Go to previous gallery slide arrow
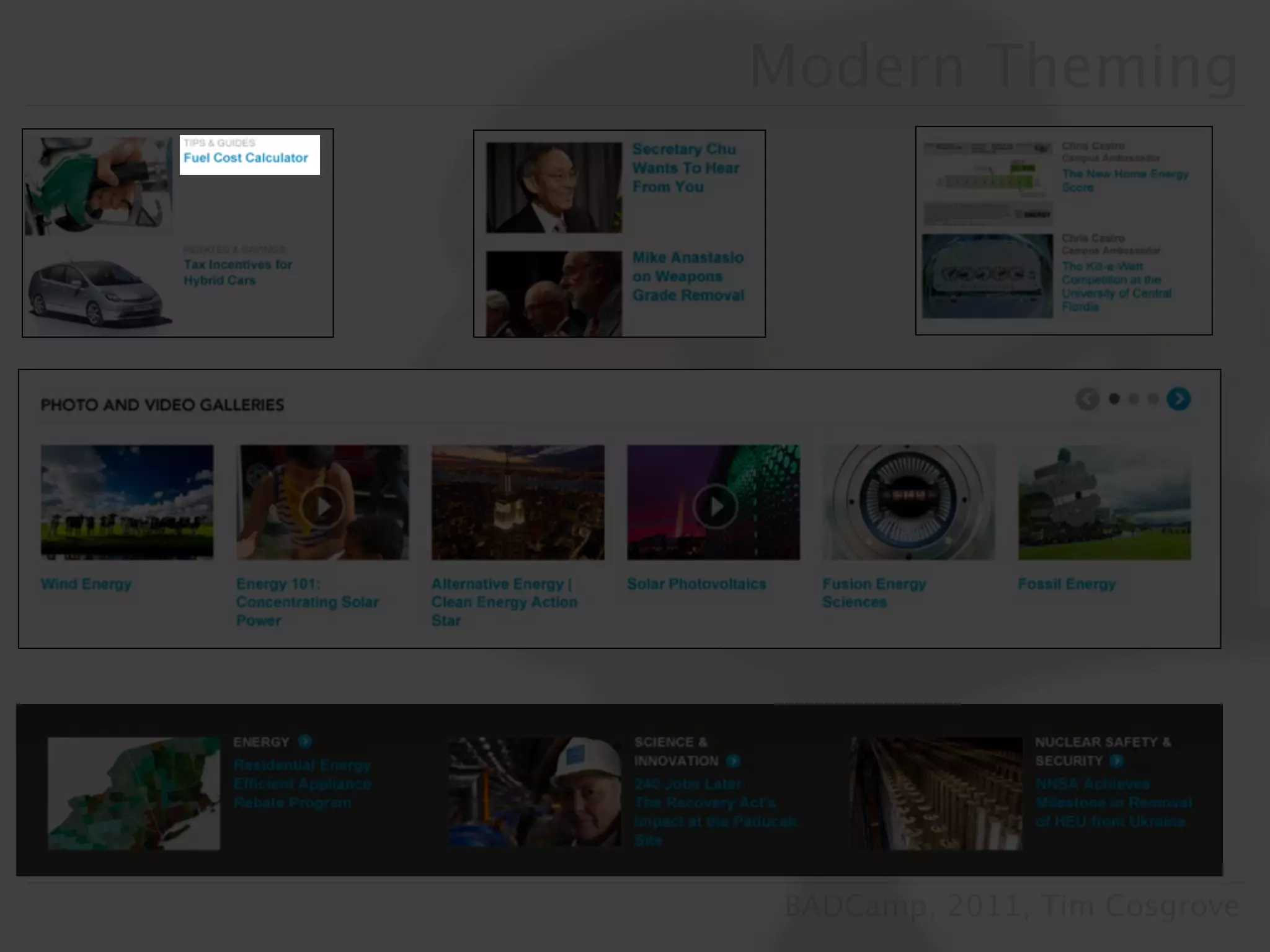The width and height of the screenshot is (1270, 952). [x=1088, y=399]
